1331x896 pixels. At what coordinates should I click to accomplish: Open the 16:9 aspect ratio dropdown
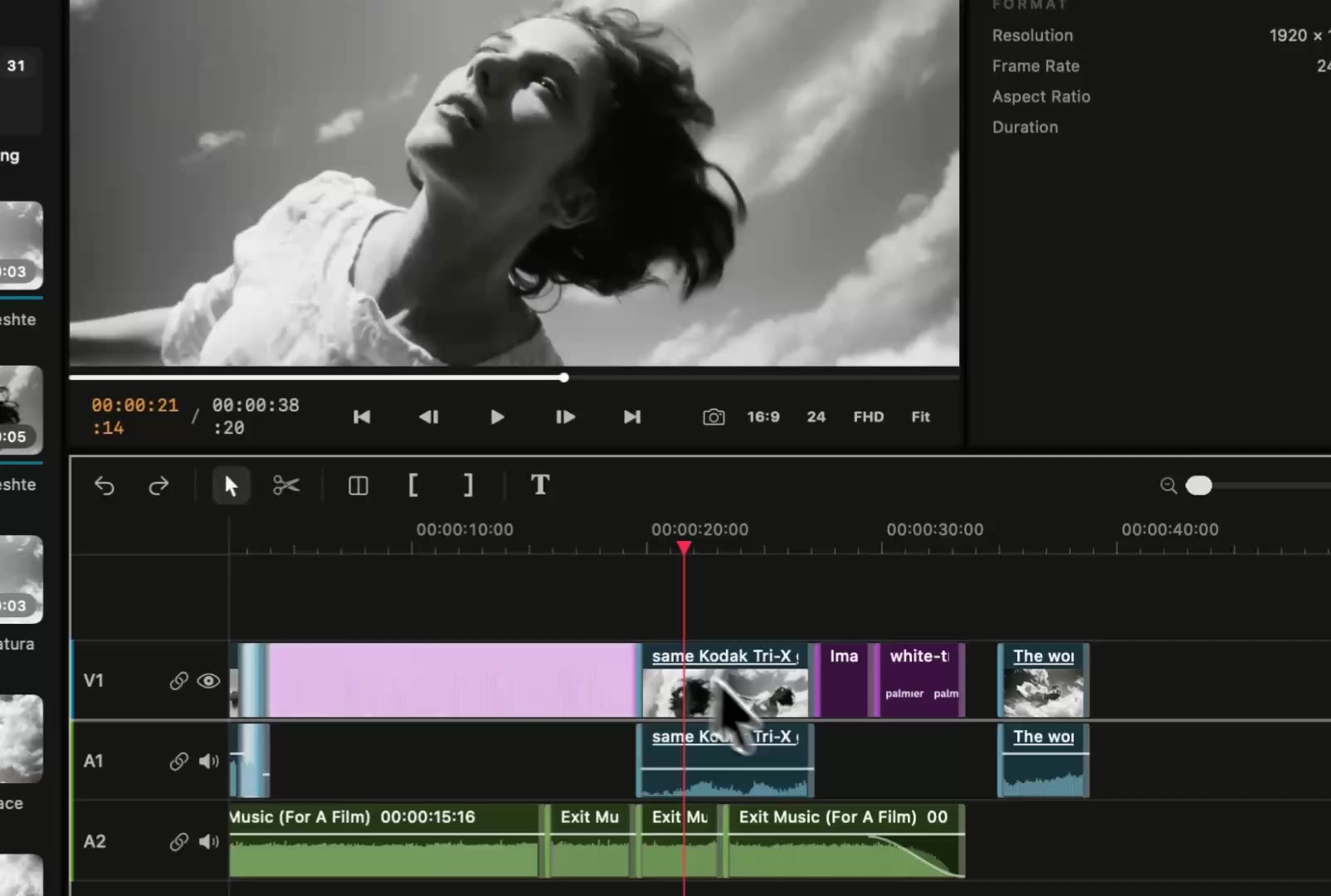(x=763, y=416)
